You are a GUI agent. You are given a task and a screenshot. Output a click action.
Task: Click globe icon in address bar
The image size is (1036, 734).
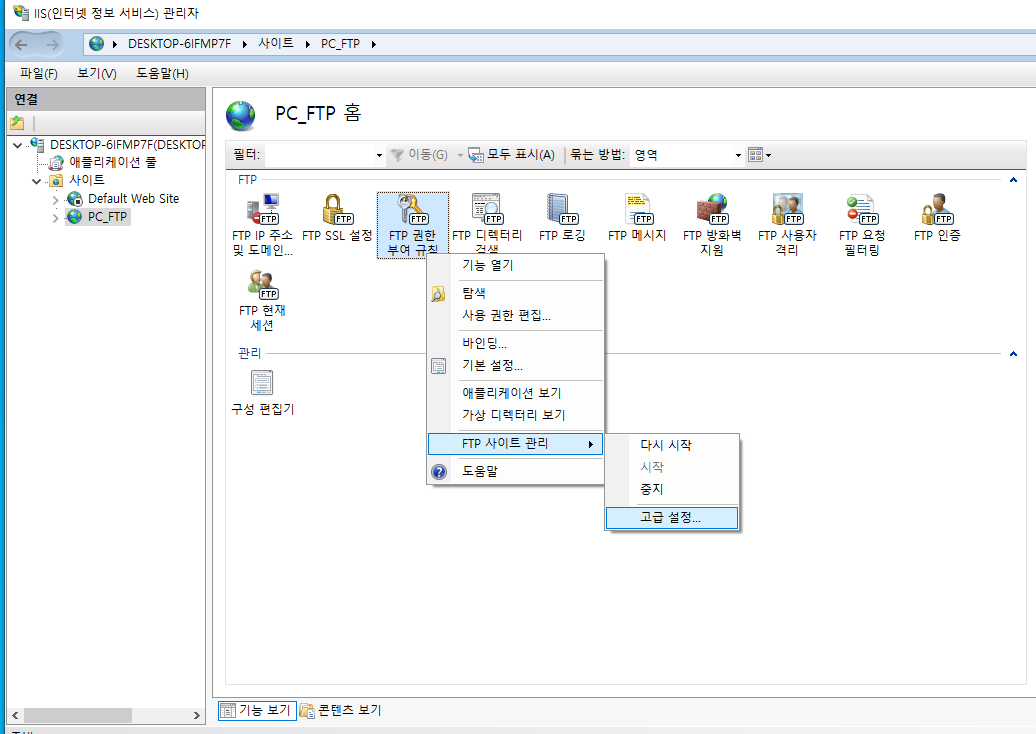pos(96,44)
